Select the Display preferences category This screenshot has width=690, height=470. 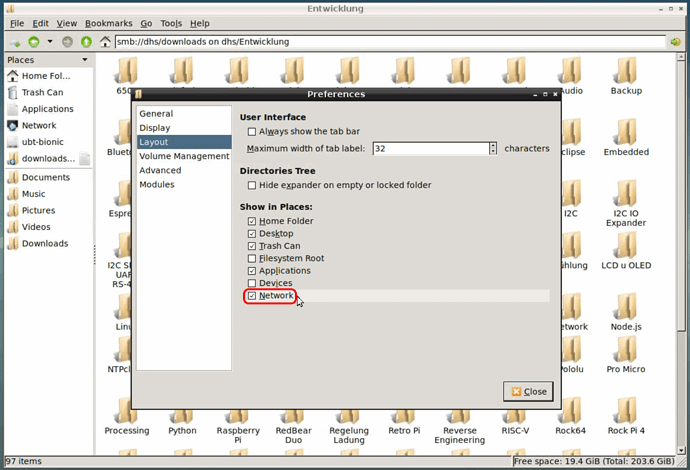pyautogui.click(x=184, y=128)
